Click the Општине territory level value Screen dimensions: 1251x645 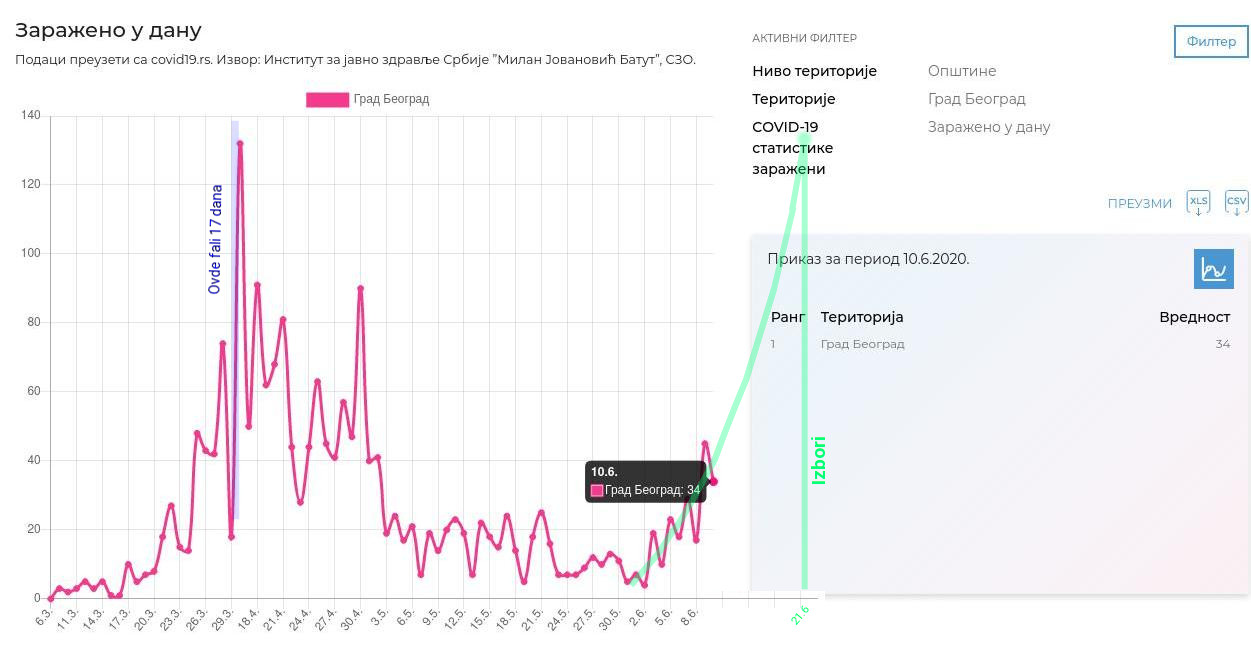click(x=961, y=71)
